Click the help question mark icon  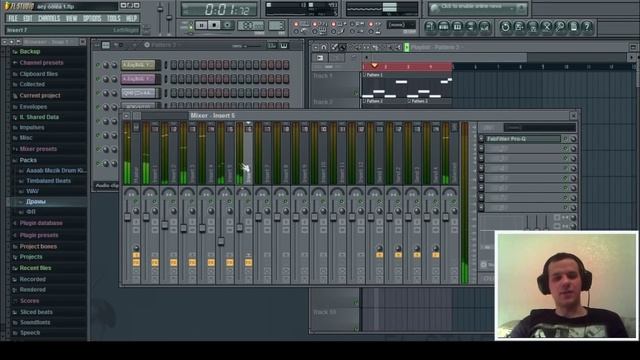(x=587, y=27)
